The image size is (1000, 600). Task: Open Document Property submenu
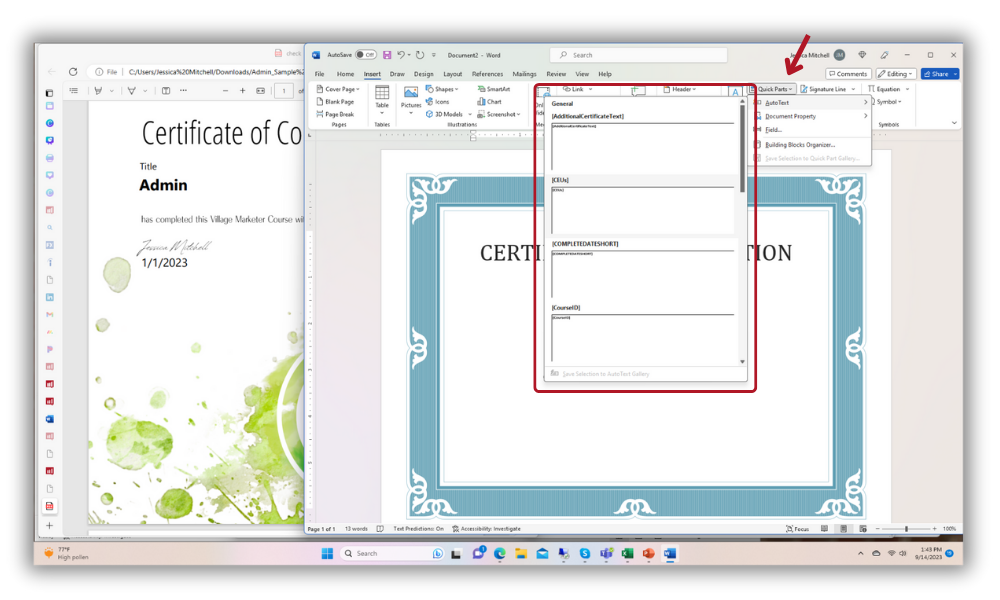[811, 116]
